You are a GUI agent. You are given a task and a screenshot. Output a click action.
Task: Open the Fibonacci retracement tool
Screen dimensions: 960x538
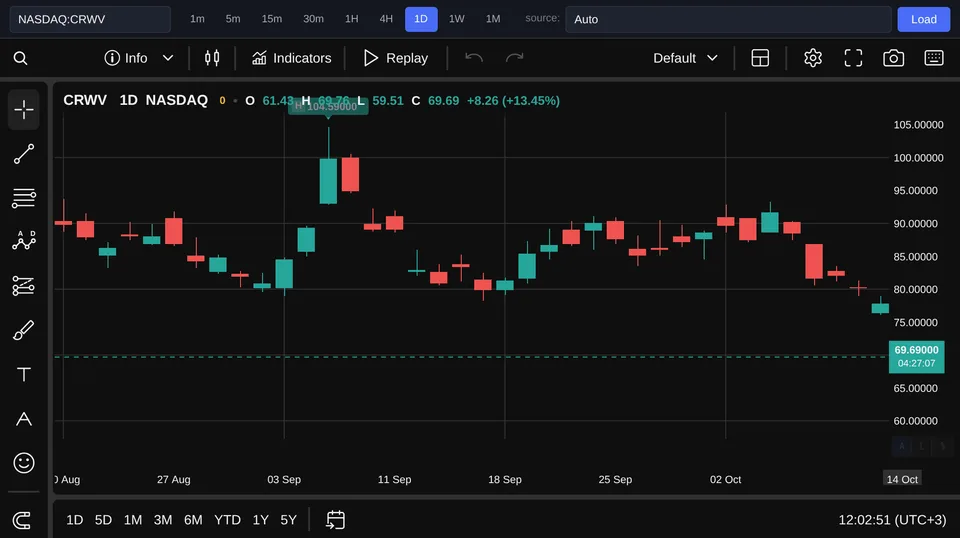(24, 198)
